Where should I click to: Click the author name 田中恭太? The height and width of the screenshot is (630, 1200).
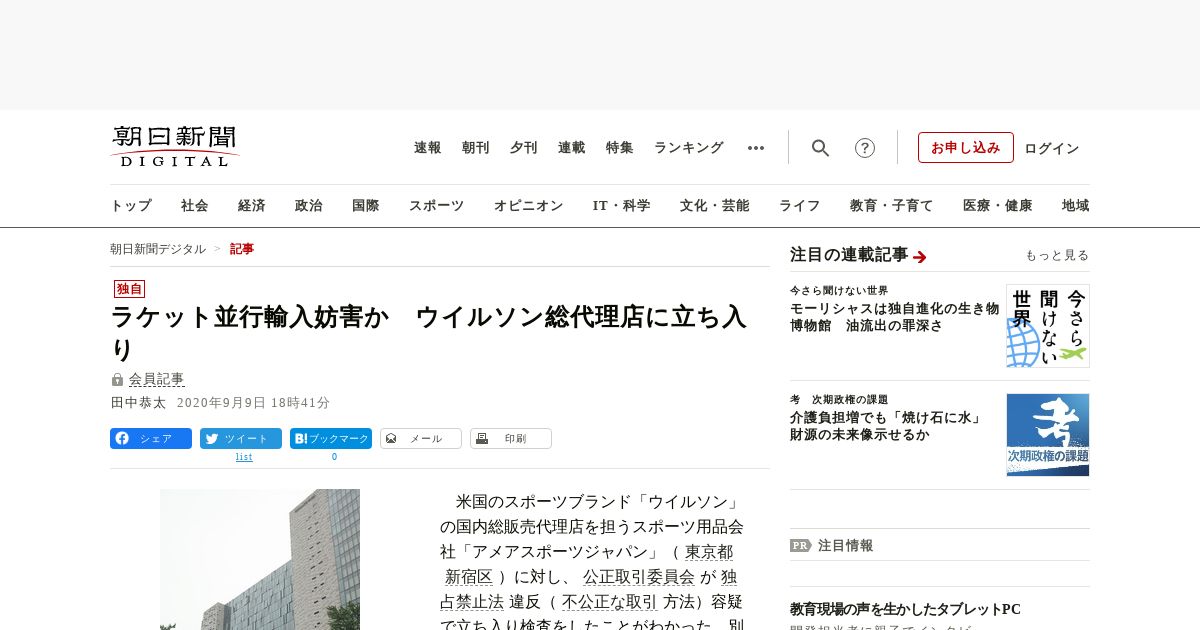(x=138, y=403)
